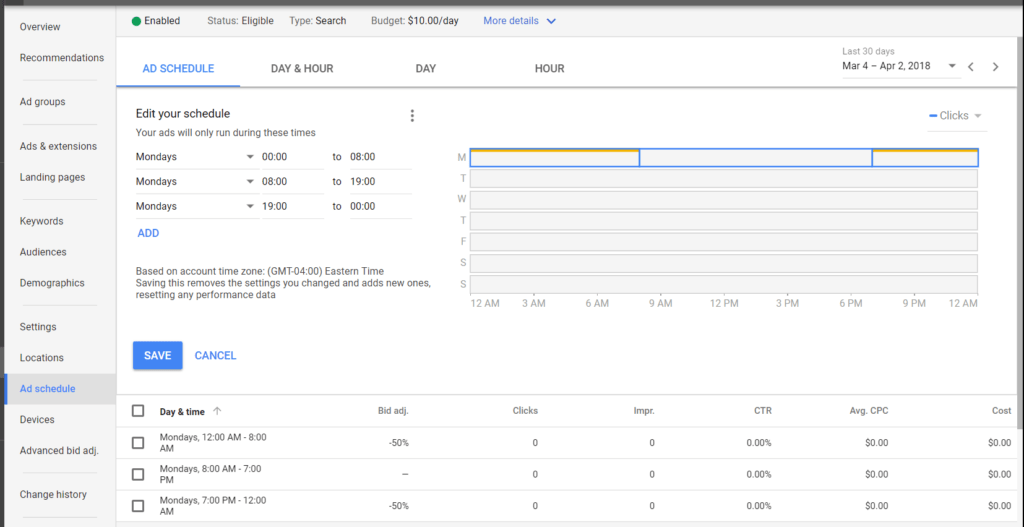Screen dimensions: 1024x527
Task: Open Landing pages in the sidebar
Action: [52, 177]
